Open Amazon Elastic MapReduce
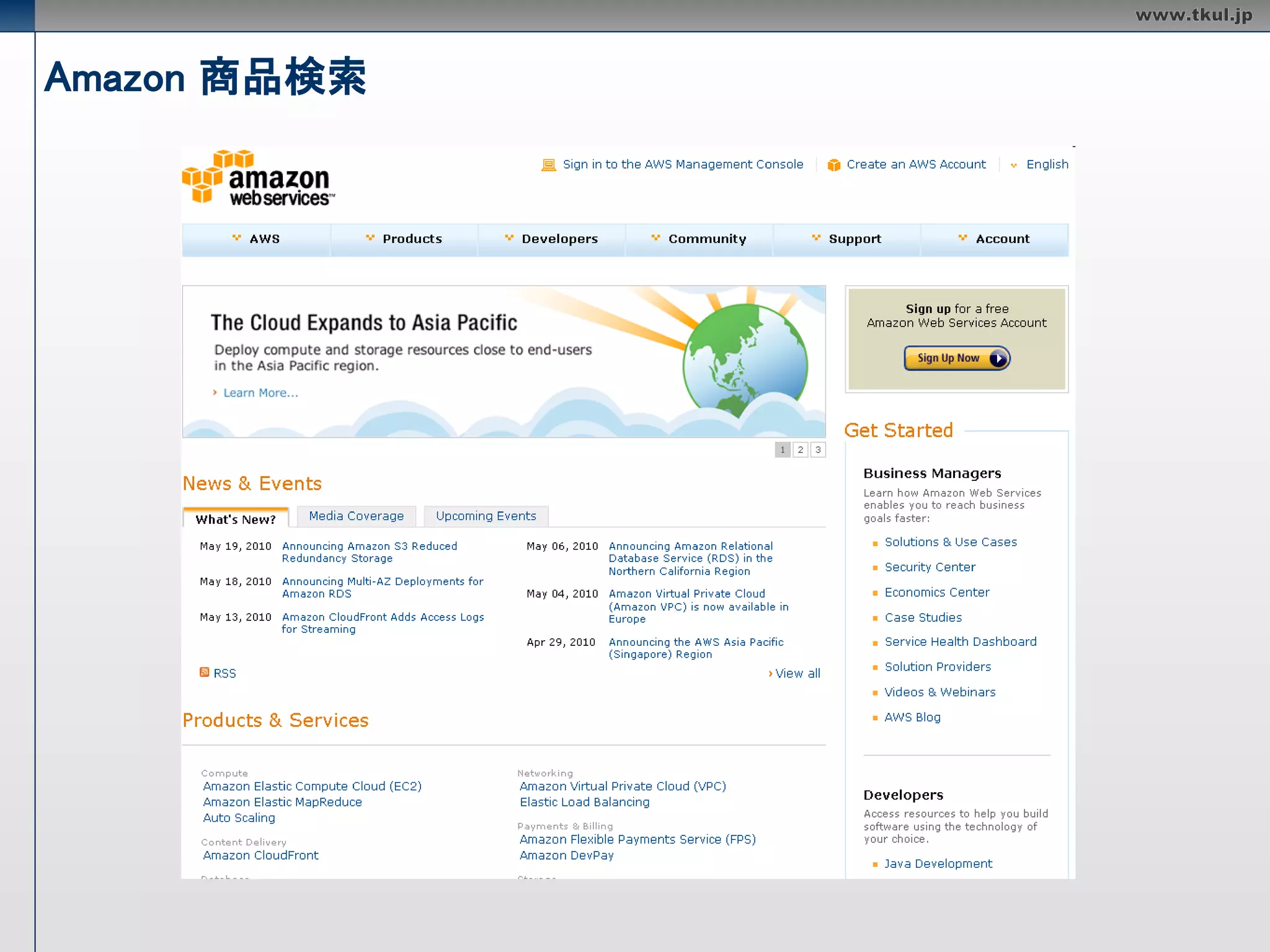Screen dimensions: 1270x952 pyautogui.click(x=282, y=802)
